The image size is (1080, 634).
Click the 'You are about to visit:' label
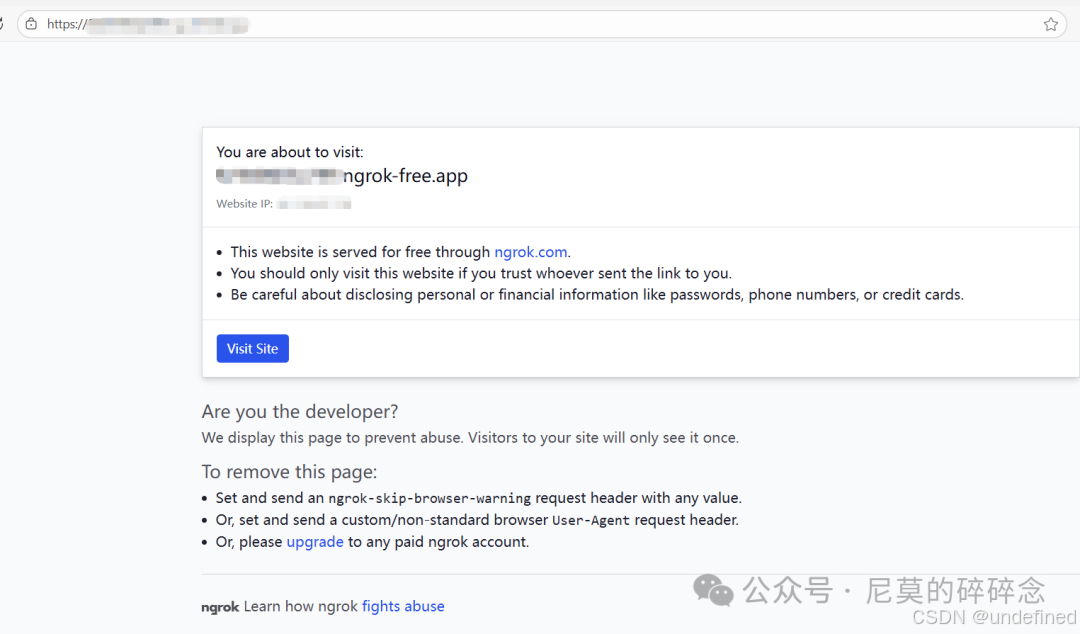pyautogui.click(x=289, y=152)
